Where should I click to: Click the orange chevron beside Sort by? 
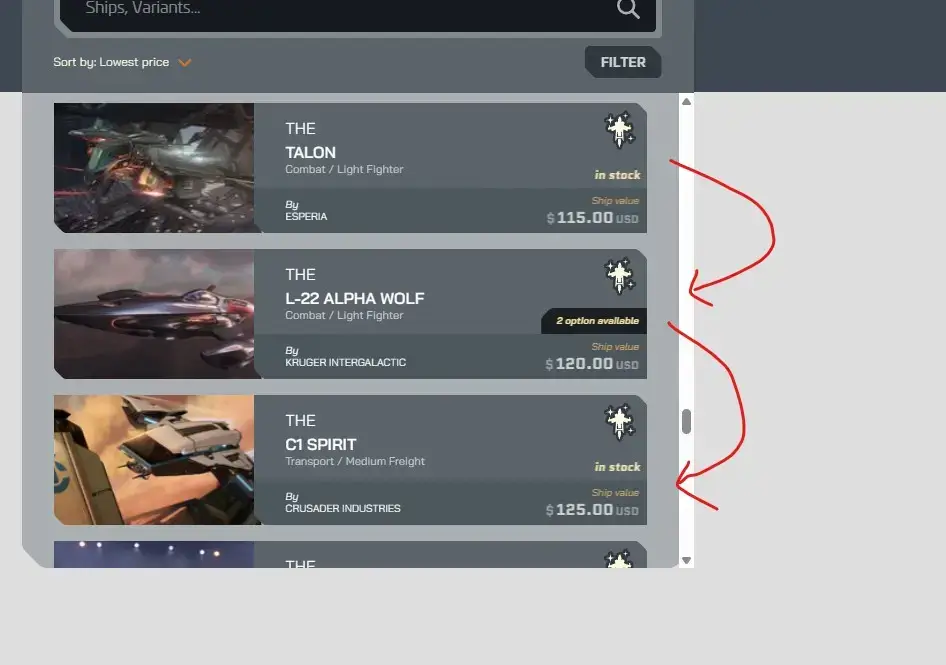point(185,63)
